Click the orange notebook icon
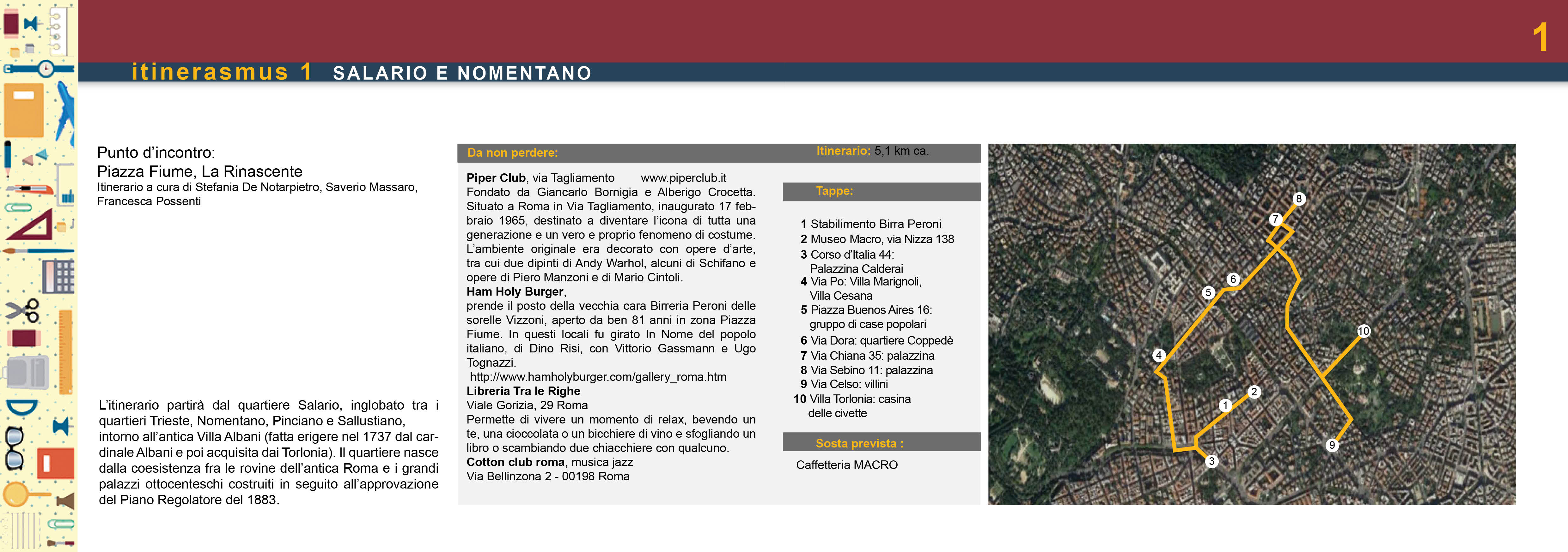 click(24, 110)
